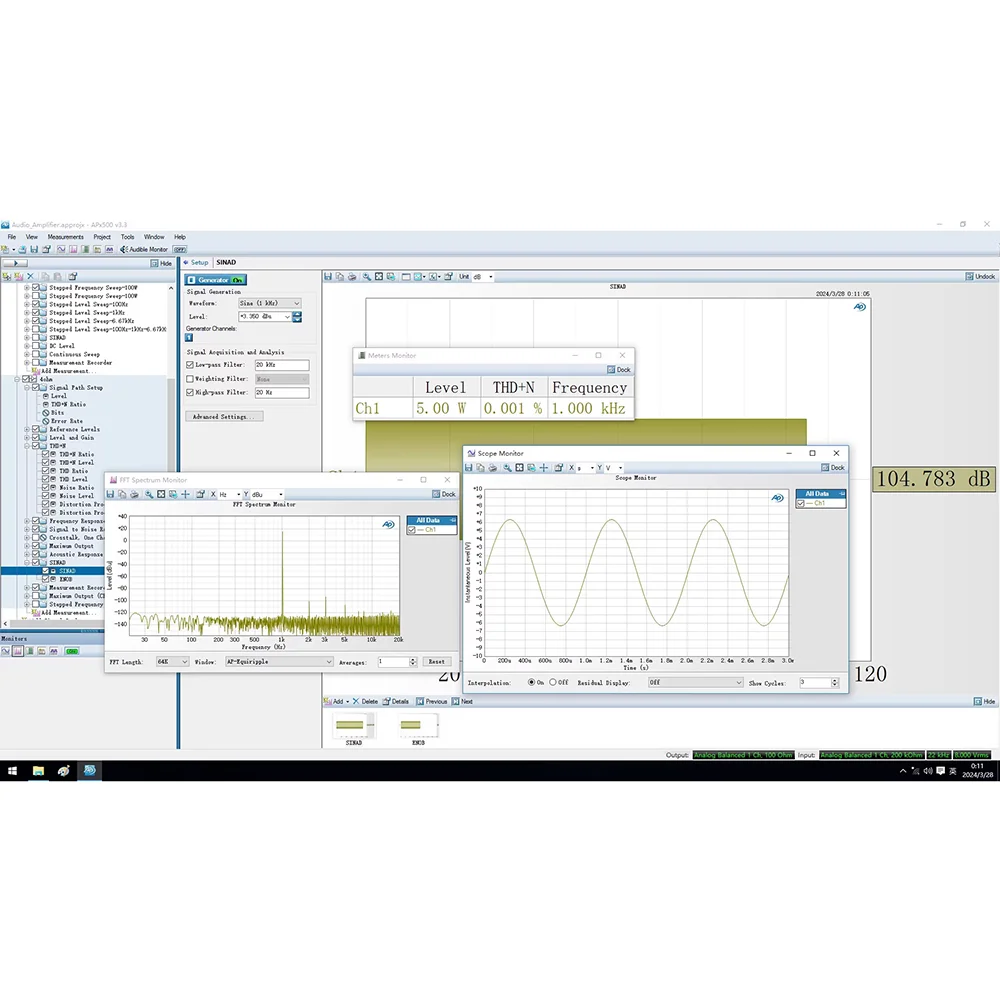Expand the Reference Levels tree node

coord(27,429)
